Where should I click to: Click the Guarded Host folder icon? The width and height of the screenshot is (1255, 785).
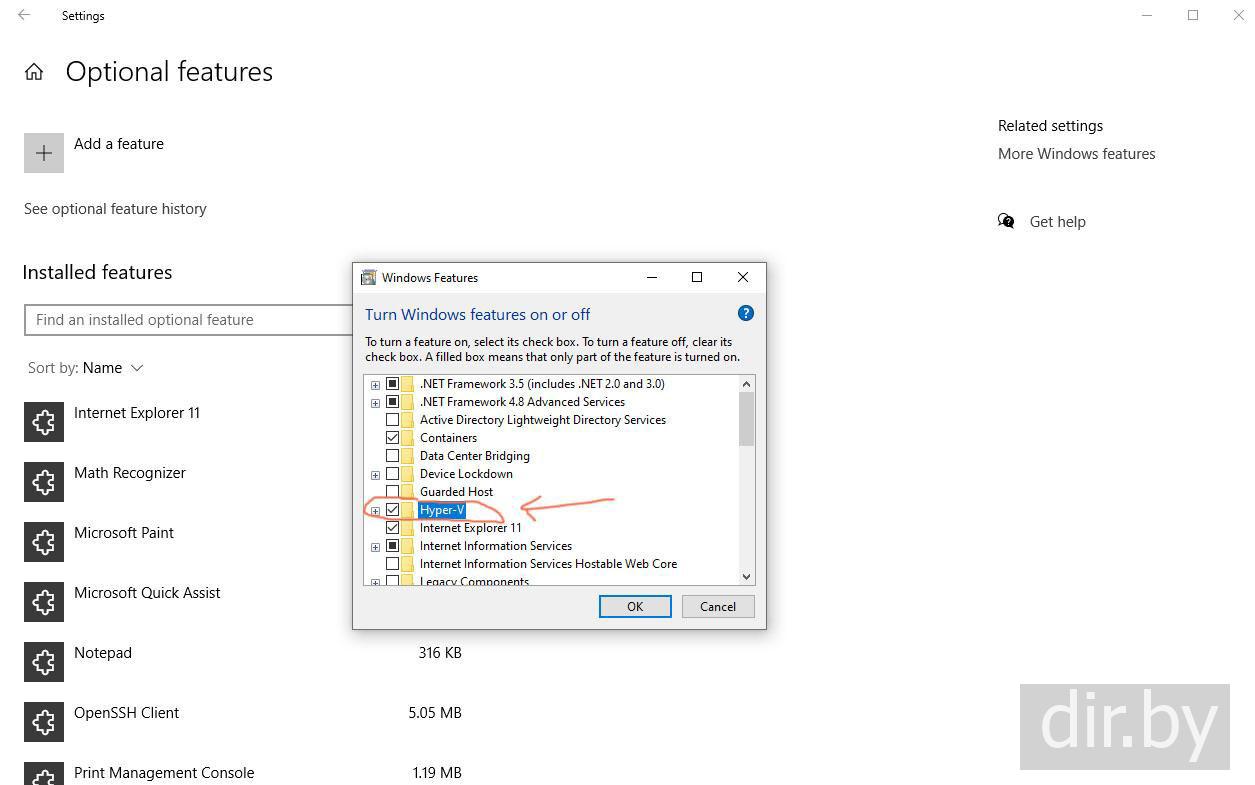click(x=407, y=492)
